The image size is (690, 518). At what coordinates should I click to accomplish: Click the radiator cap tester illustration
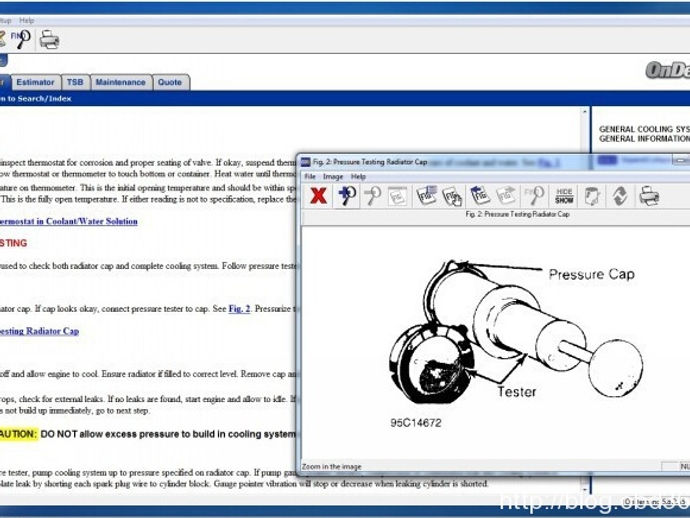point(516,332)
